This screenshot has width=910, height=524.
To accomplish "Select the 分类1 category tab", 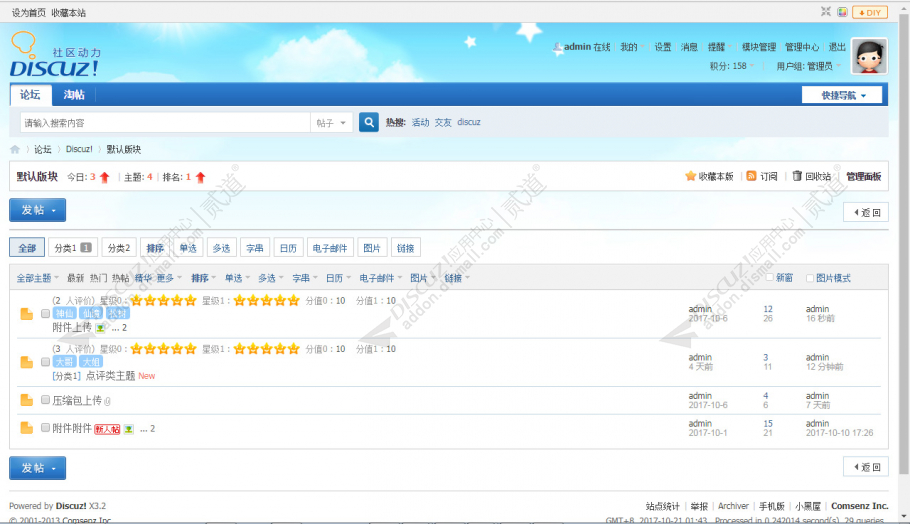I will (x=73, y=248).
